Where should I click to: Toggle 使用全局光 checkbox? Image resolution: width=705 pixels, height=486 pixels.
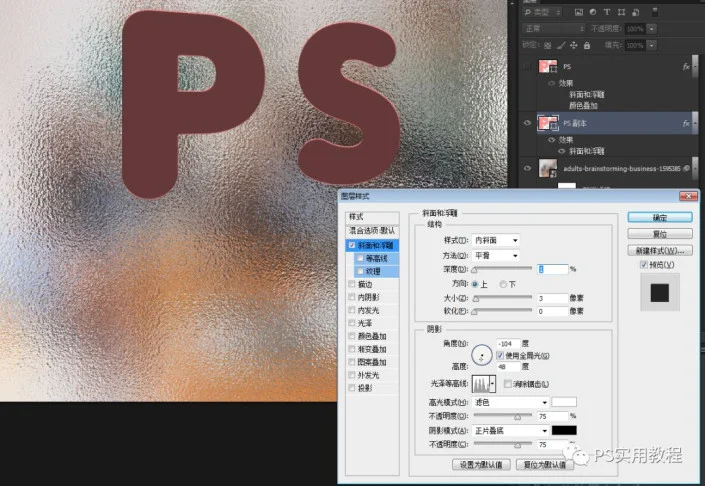(x=500, y=356)
